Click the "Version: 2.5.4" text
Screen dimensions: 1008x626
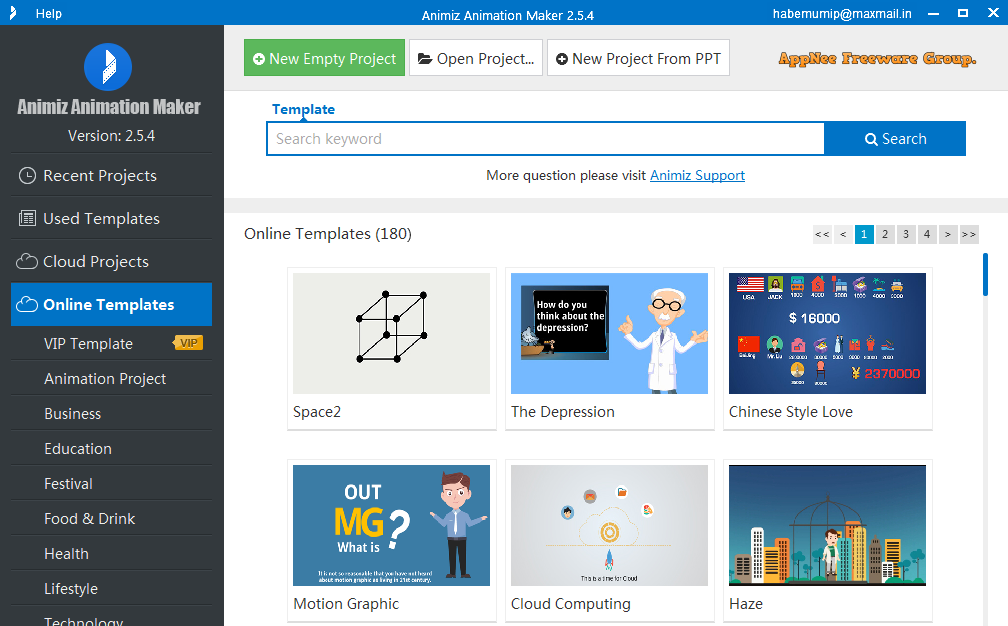point(111,136)
